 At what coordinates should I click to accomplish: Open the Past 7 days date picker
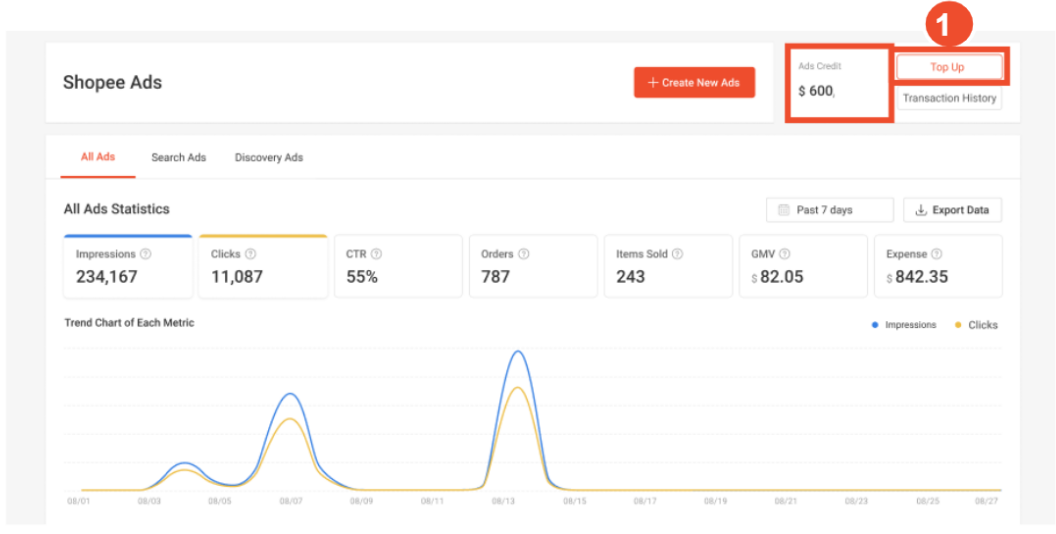[830, 210]
